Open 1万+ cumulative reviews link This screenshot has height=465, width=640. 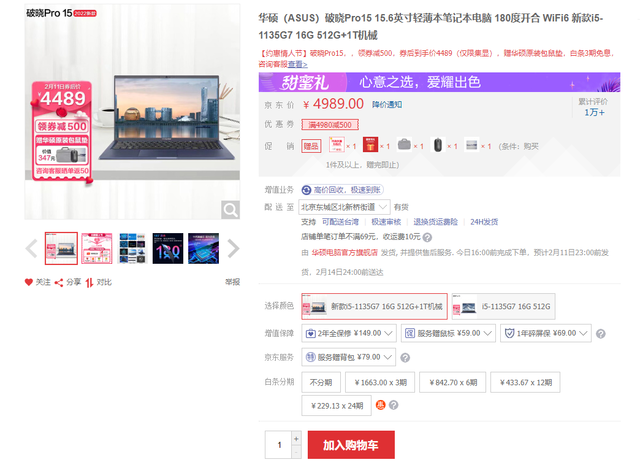pyautogui.click(x=594, y=113)
